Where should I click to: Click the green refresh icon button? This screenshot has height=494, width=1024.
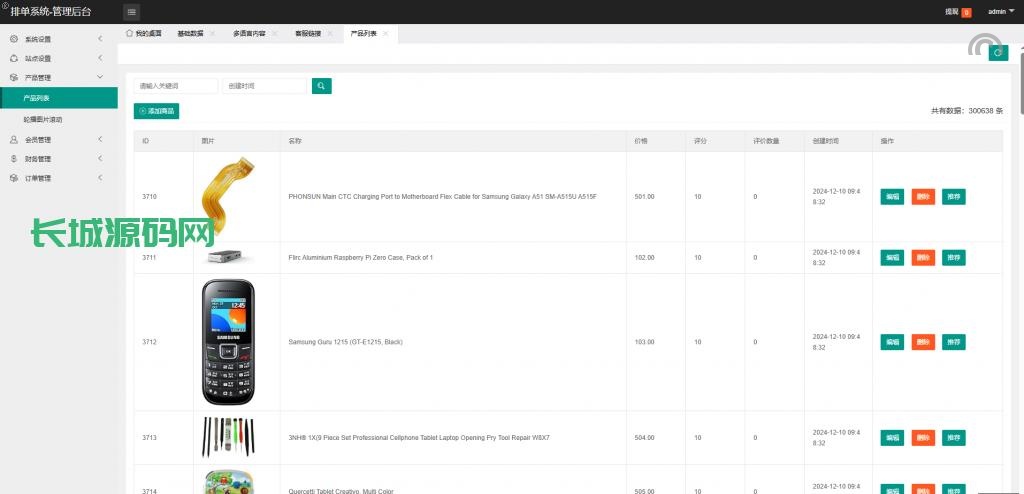click(x=997, y=53)
